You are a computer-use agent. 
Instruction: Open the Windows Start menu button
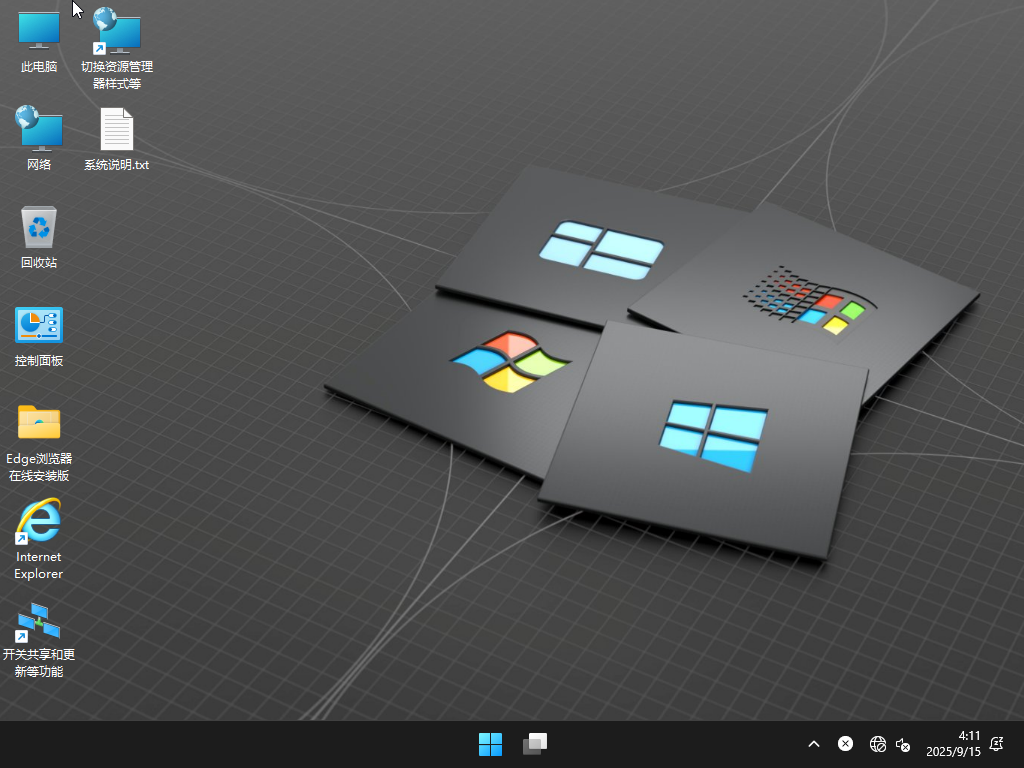tap(490, 744)
